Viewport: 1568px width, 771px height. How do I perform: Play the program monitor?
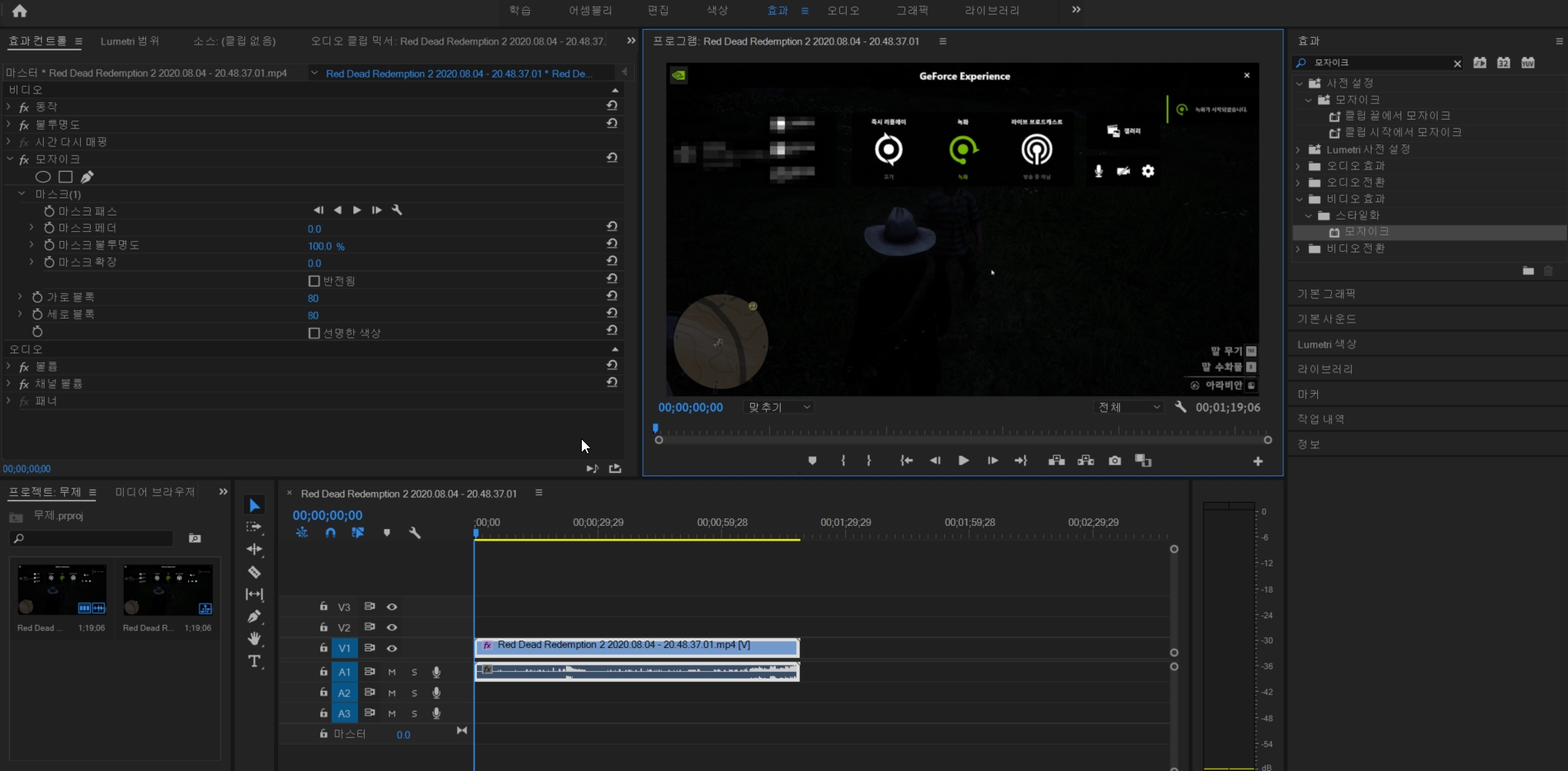pyautogui.click(x=963, y=461)
